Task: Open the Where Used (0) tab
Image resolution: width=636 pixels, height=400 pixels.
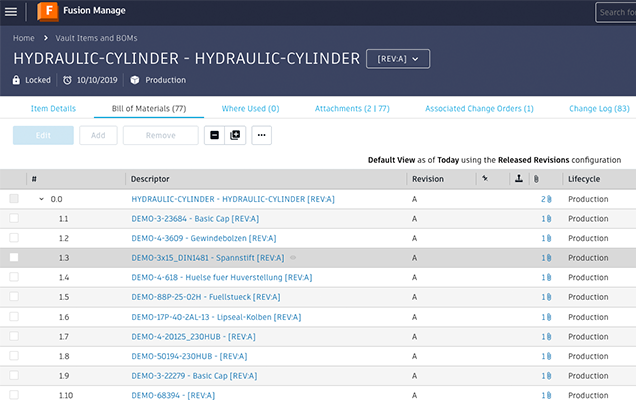Action: pyautogui.click(x=250, y=108)
